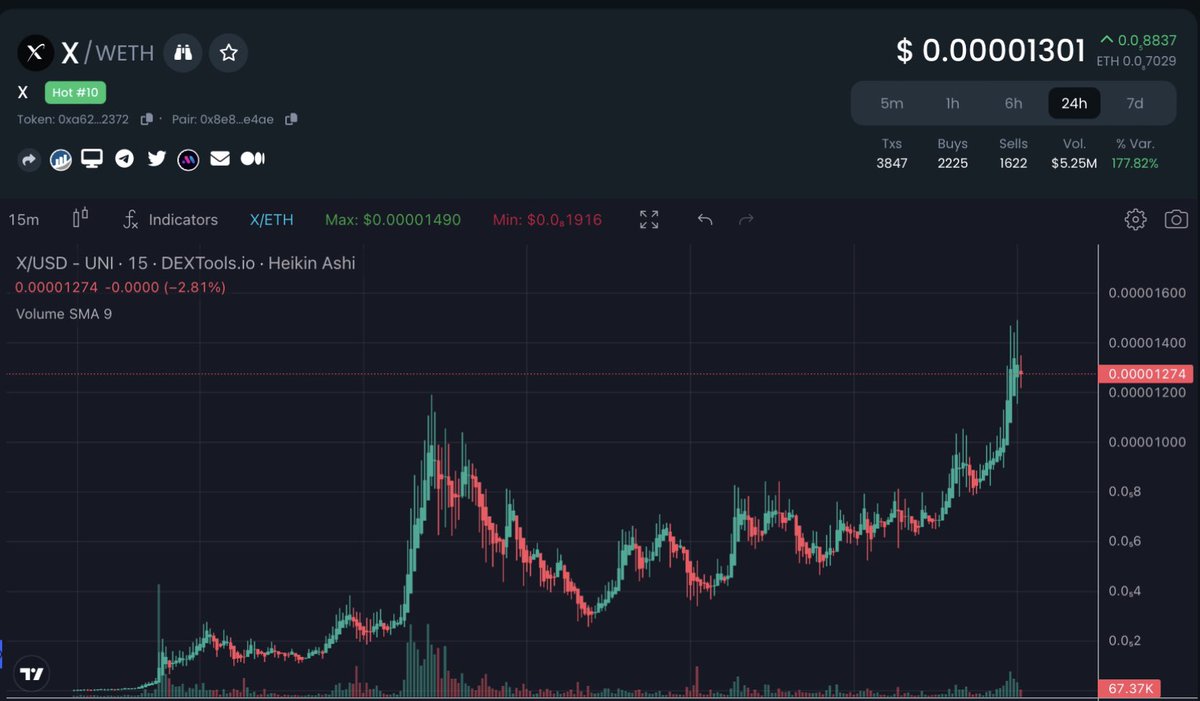Click the binoculars watch icon

pyautogui.click(x=182, y=52)
